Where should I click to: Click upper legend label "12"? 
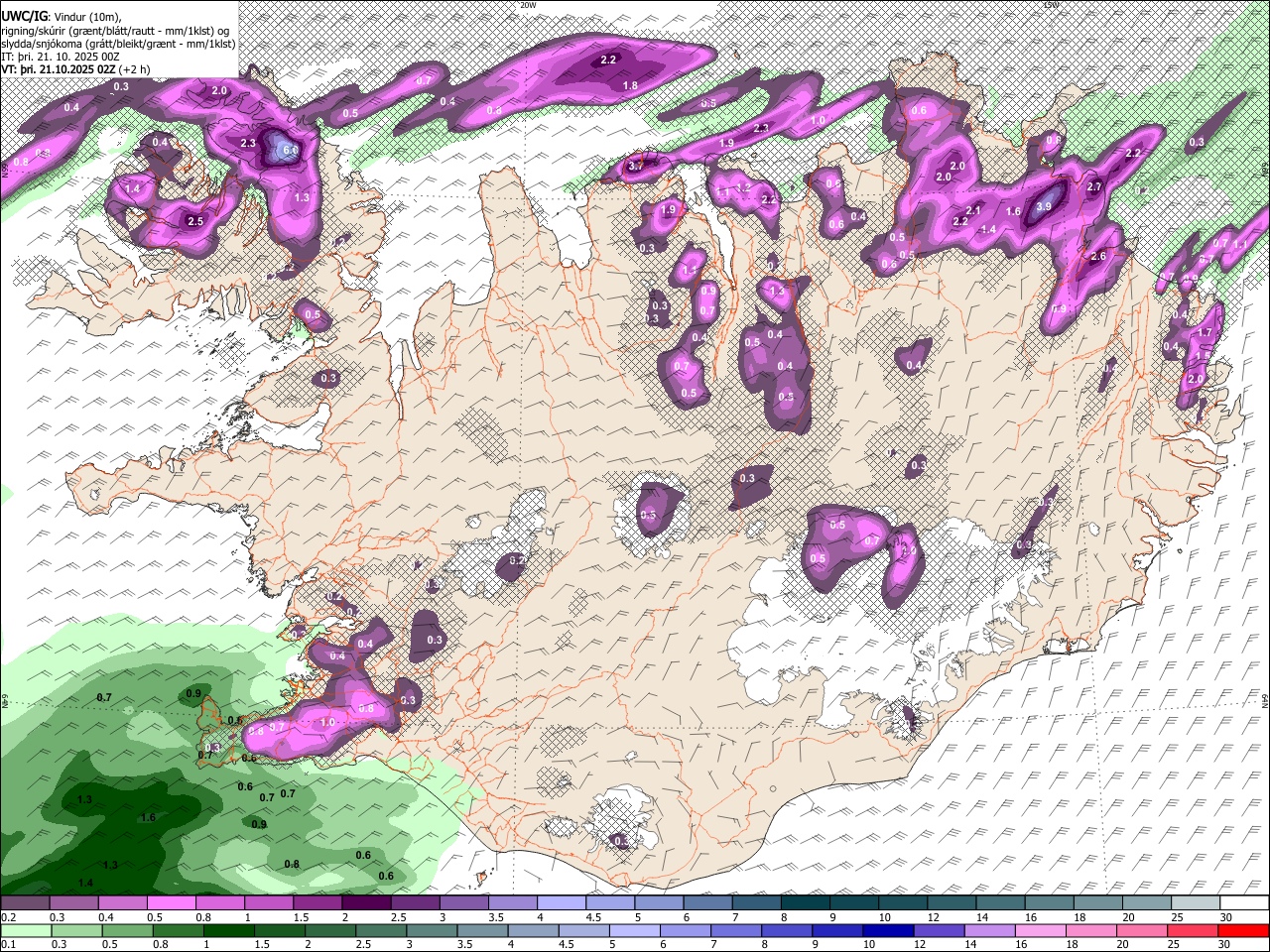click(933, 917)
